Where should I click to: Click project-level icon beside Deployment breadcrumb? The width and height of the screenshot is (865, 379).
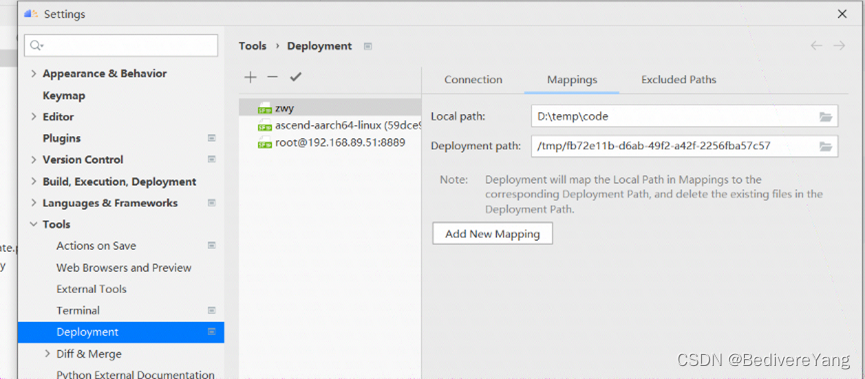[x=368, y=46]
